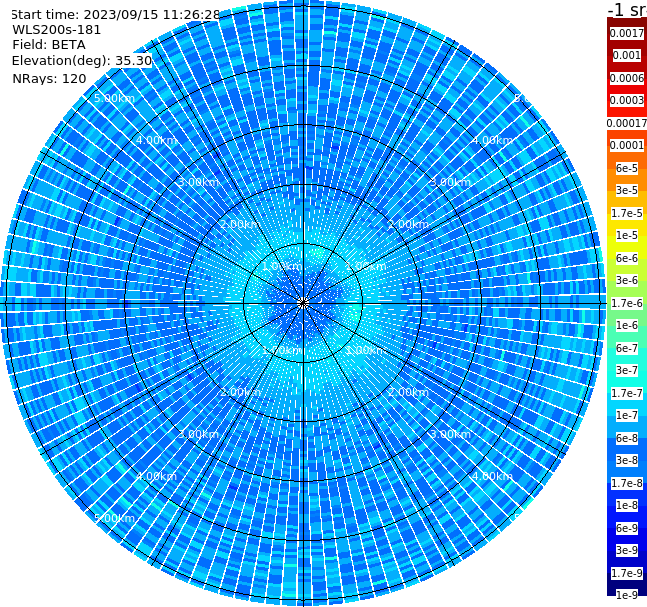The width and height of the screenshot is (647, 607).
Task: Click the upper-left 5.00km range ring label
Action: (114, 98)
